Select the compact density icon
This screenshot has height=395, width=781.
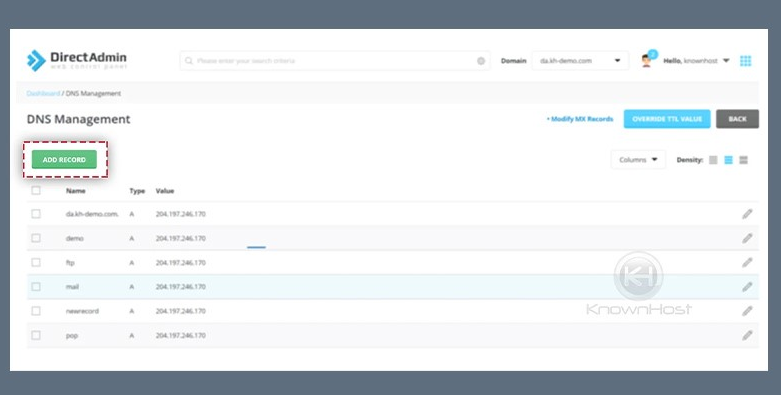[x=713, y=160]
